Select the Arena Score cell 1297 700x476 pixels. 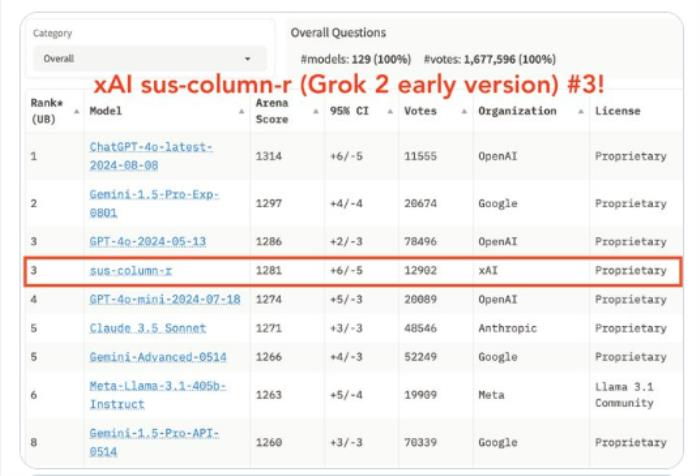(x=269, y=204)
